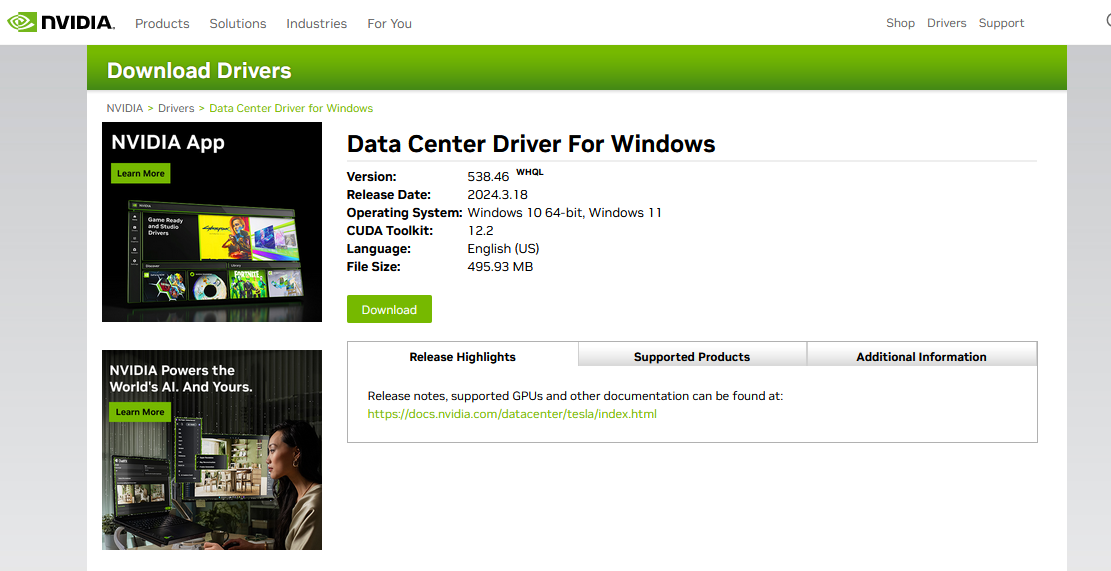The image size is (1111, 571).
Task: Open the Industries menu
Action: (317, 23)
